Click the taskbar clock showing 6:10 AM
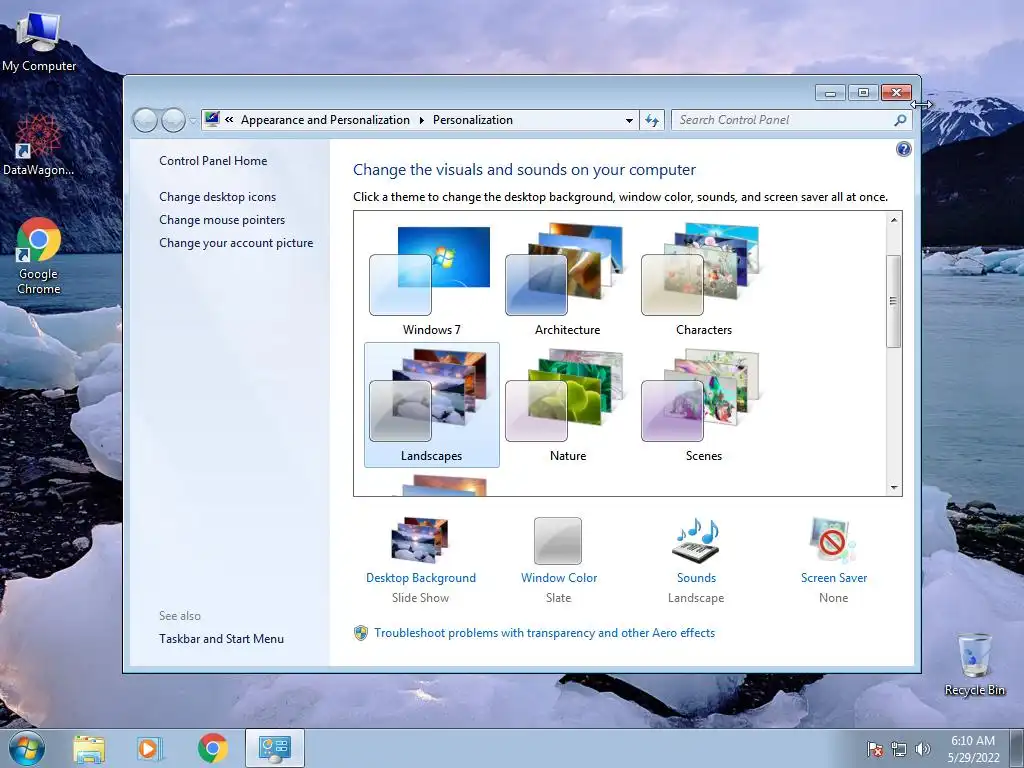 [x=973, y=749]
